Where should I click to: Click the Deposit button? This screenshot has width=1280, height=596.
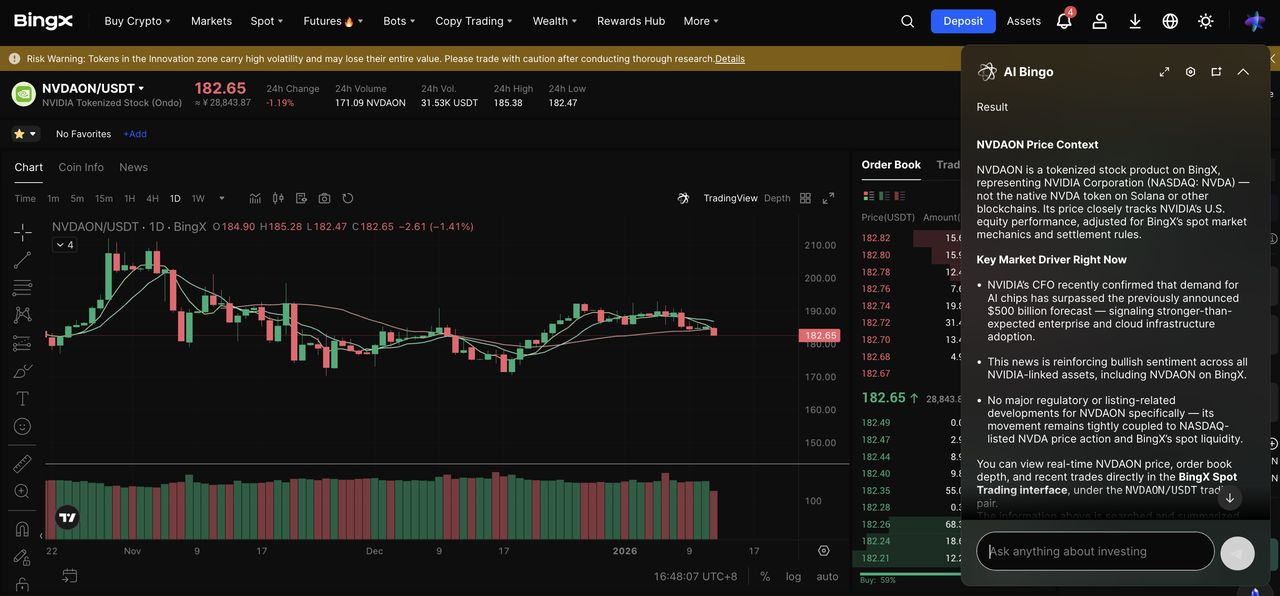(x=963, y=21)
